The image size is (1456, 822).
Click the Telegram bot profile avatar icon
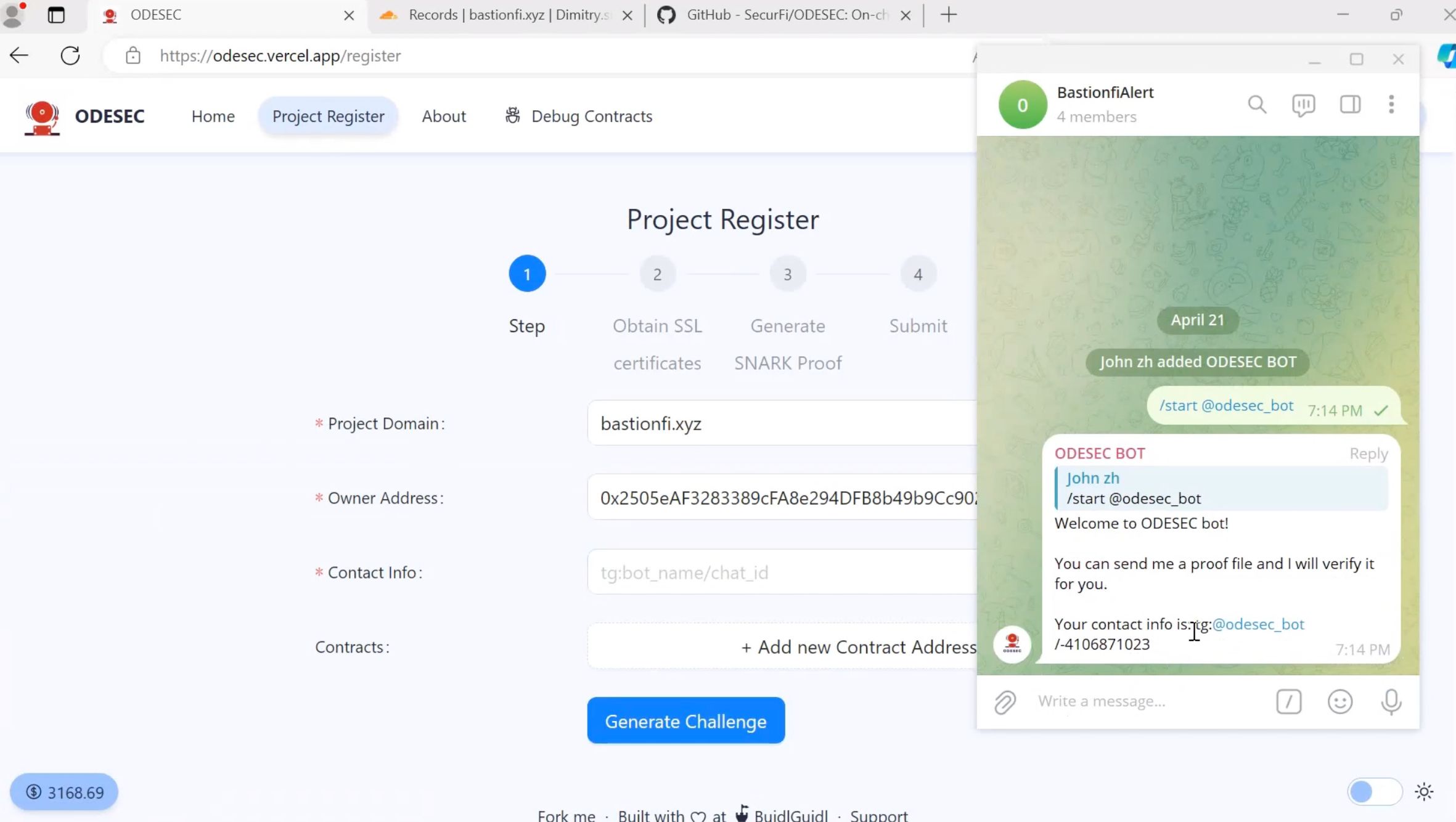(1012, 643)
